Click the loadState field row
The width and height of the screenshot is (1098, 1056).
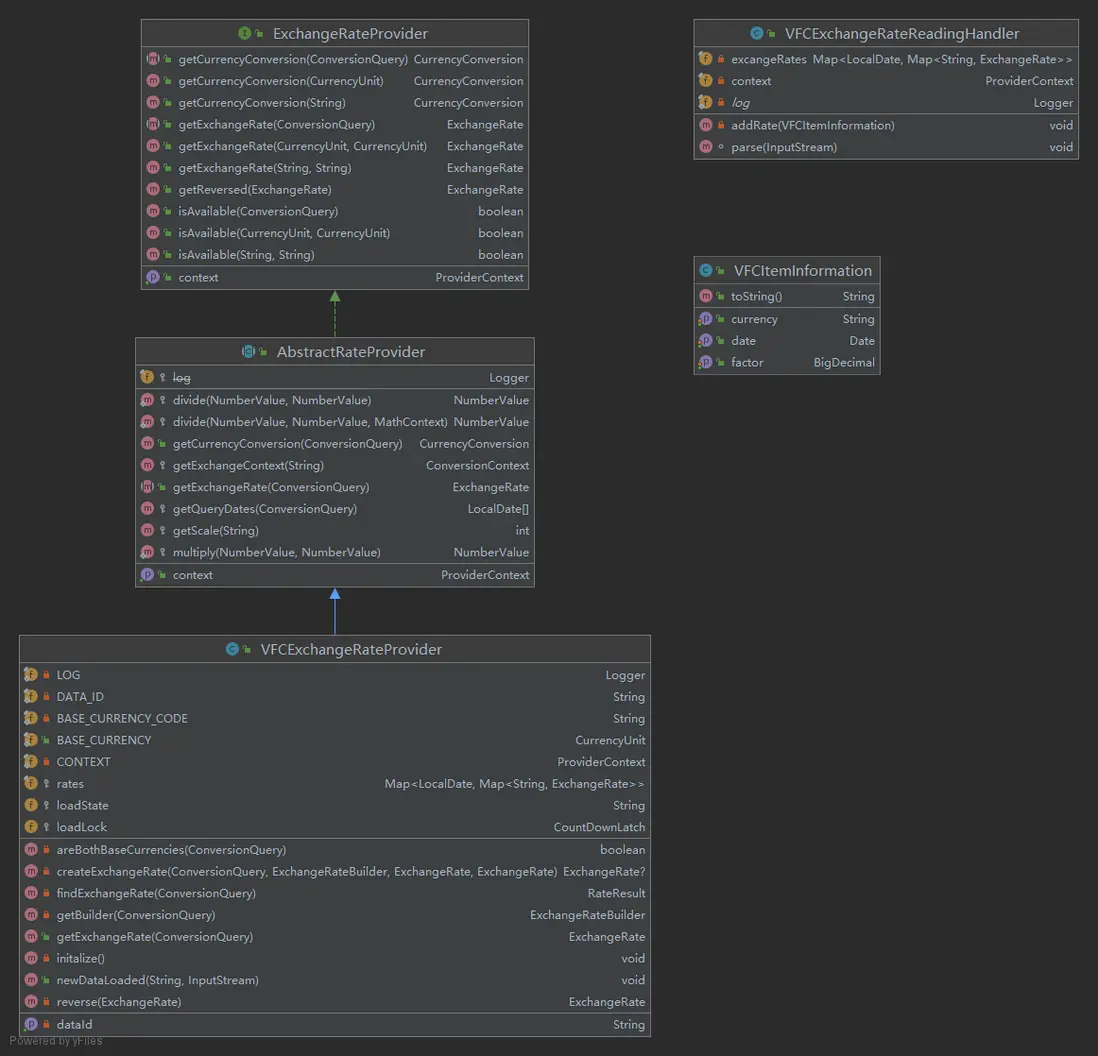[335, 805]
